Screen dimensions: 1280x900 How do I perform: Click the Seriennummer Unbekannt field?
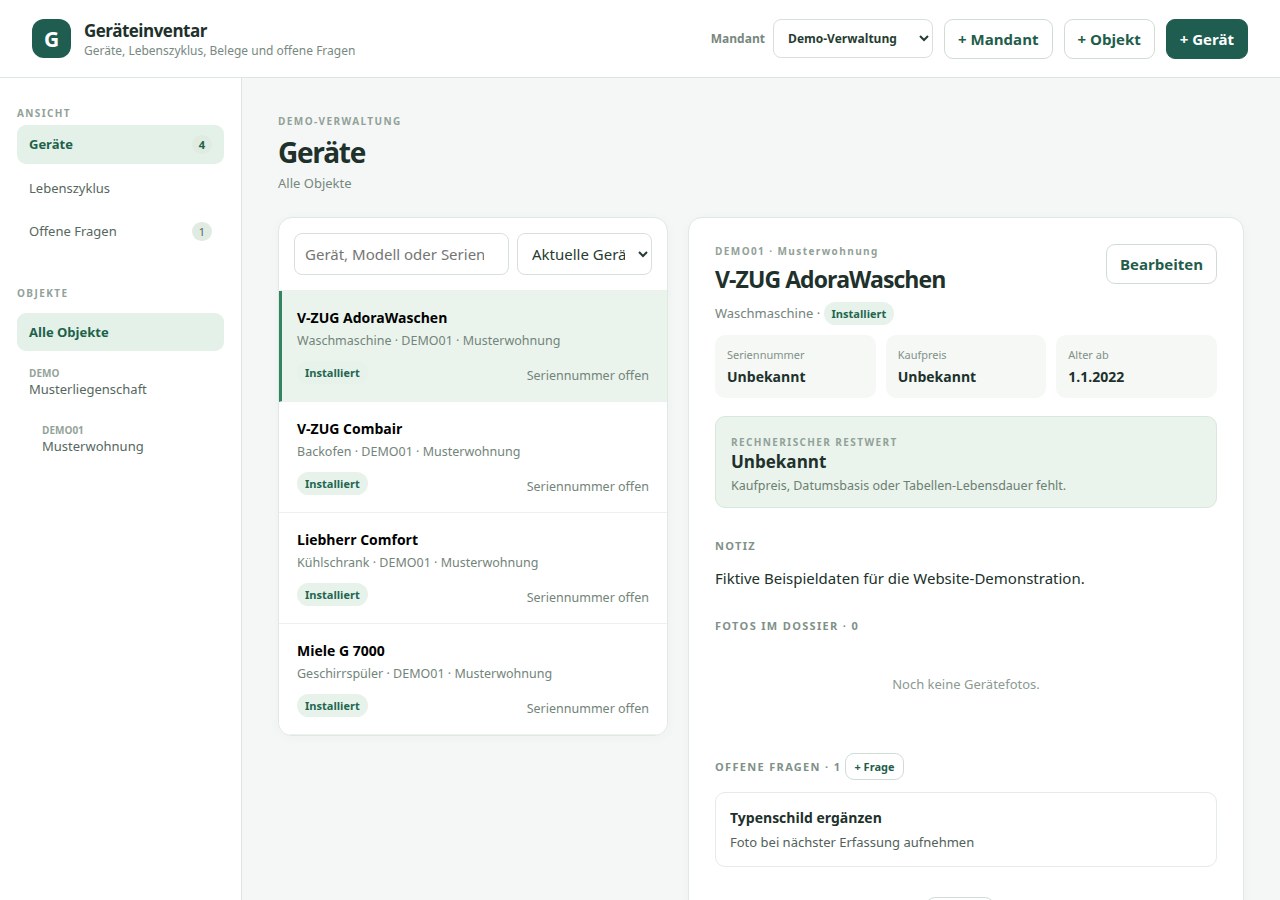pyautogui.click(x=795, y=366)
